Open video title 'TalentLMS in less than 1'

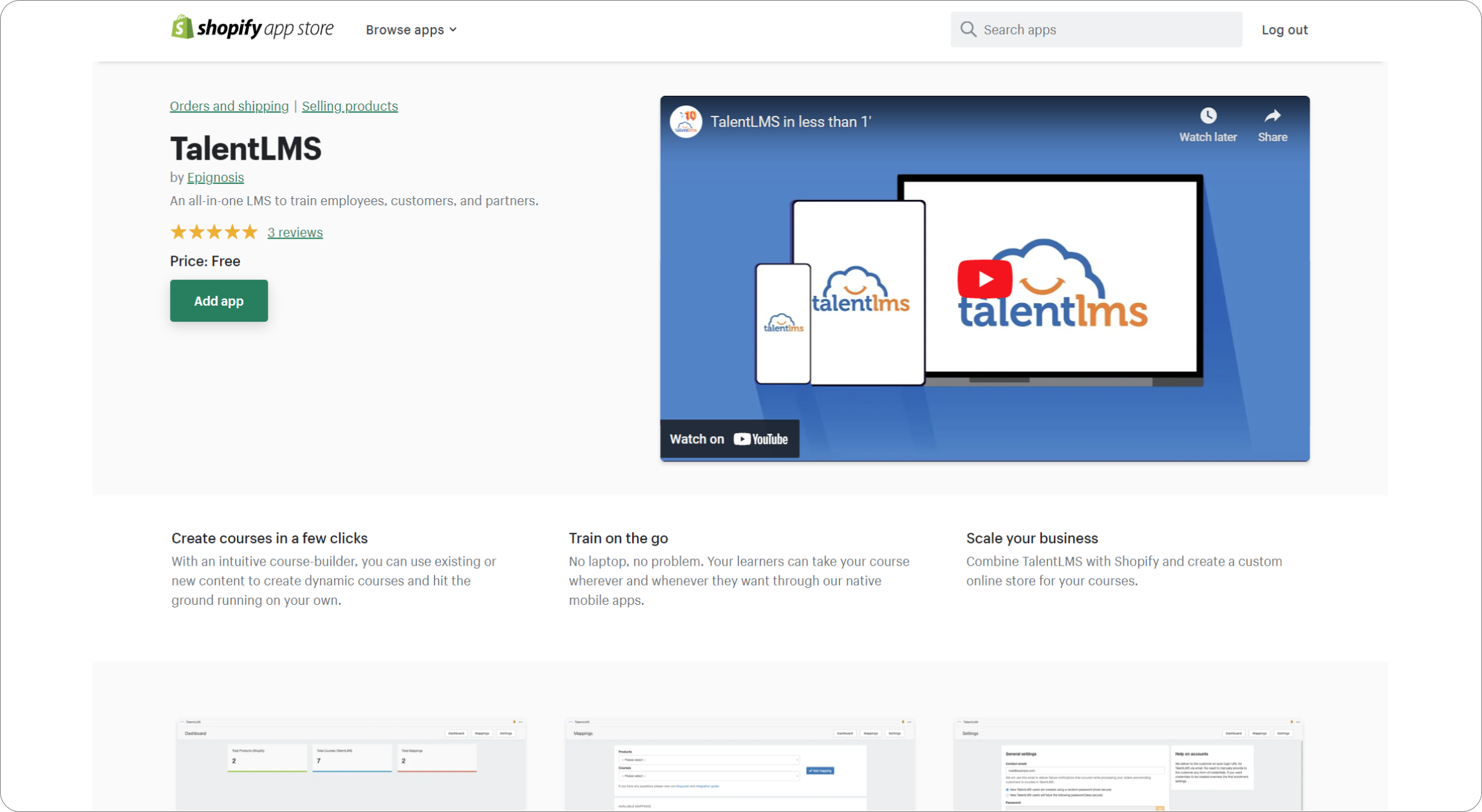tap(791, 122)
